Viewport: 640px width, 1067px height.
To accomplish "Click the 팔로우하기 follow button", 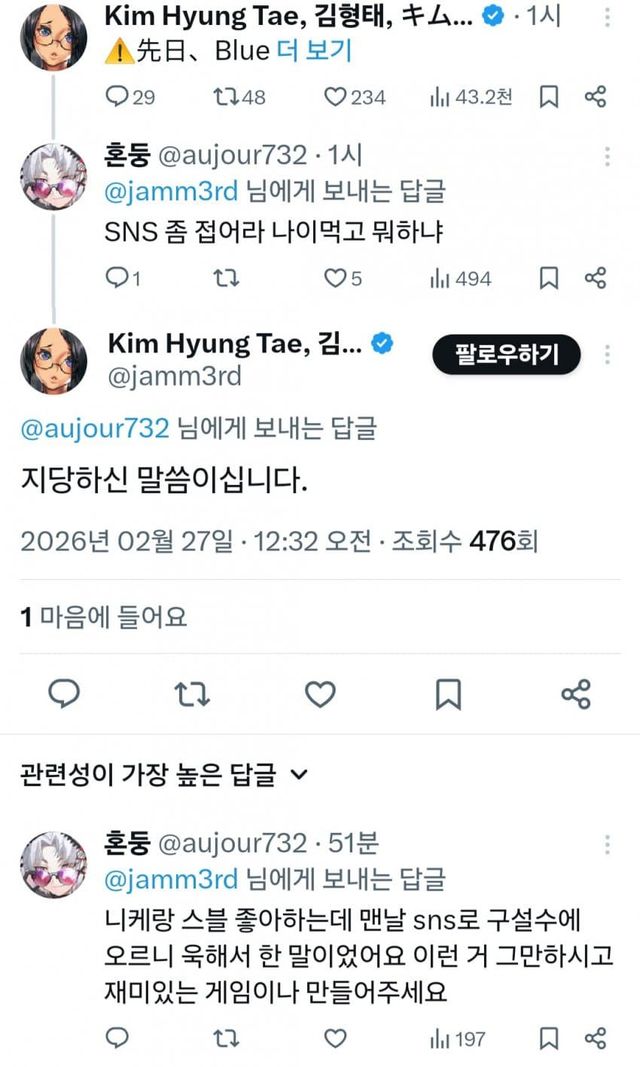I will click(x=506, y=354).
